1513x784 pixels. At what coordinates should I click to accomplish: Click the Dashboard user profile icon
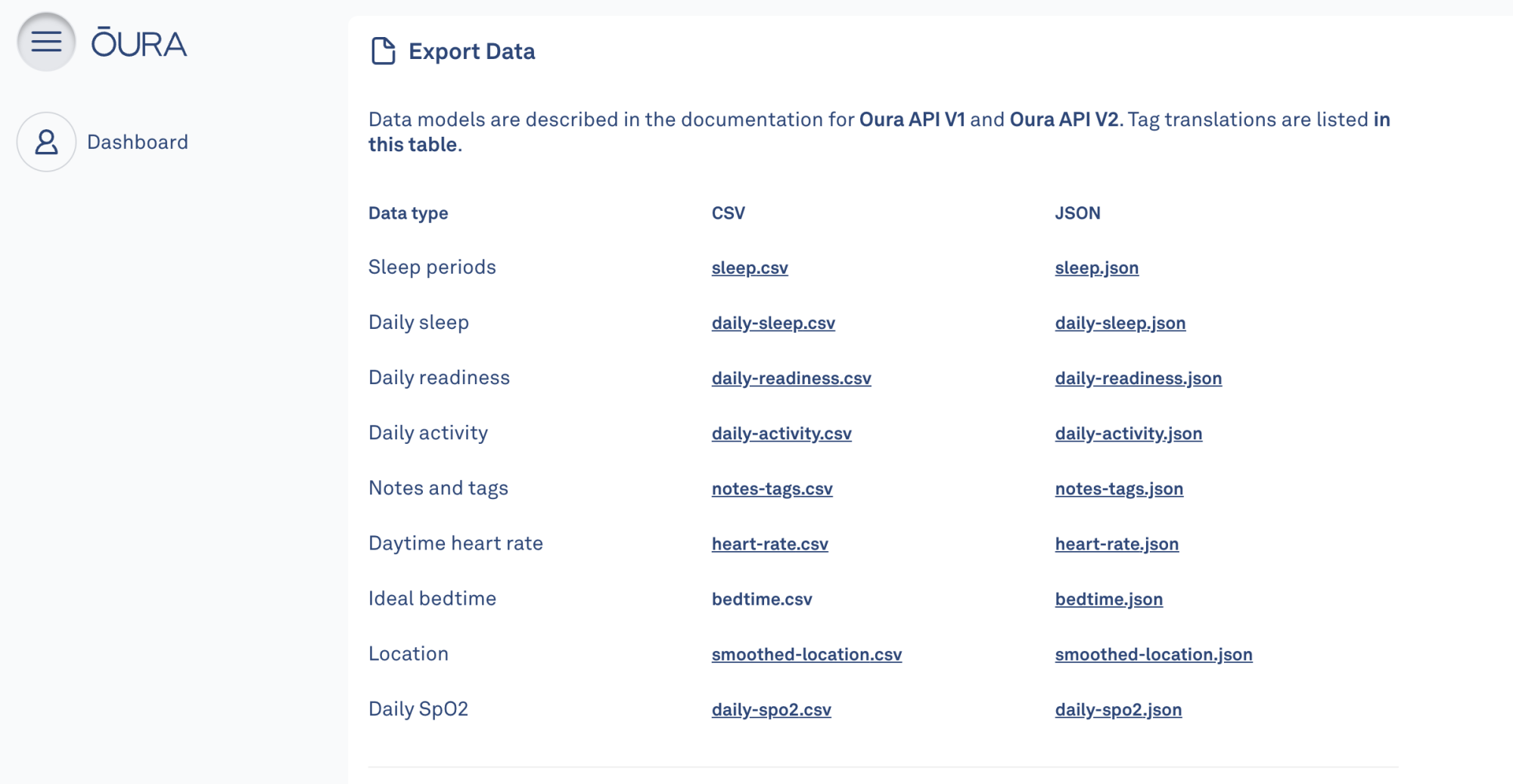[46, 142]
